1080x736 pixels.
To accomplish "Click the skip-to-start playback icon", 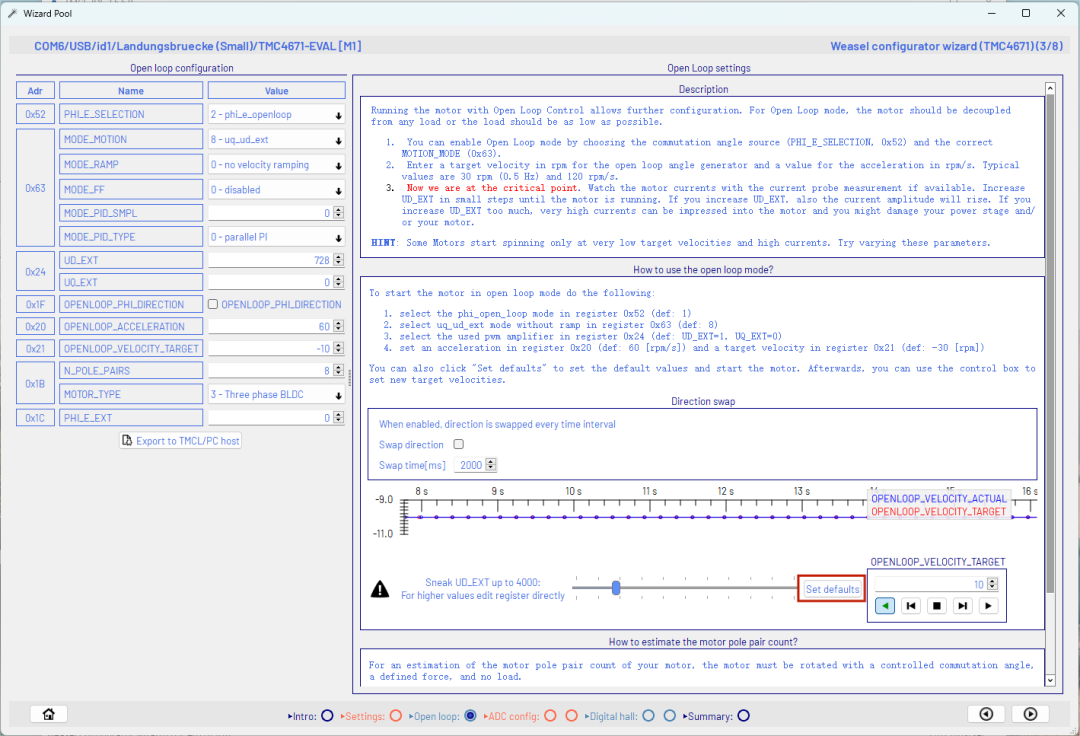I will (x=910, y=605).
